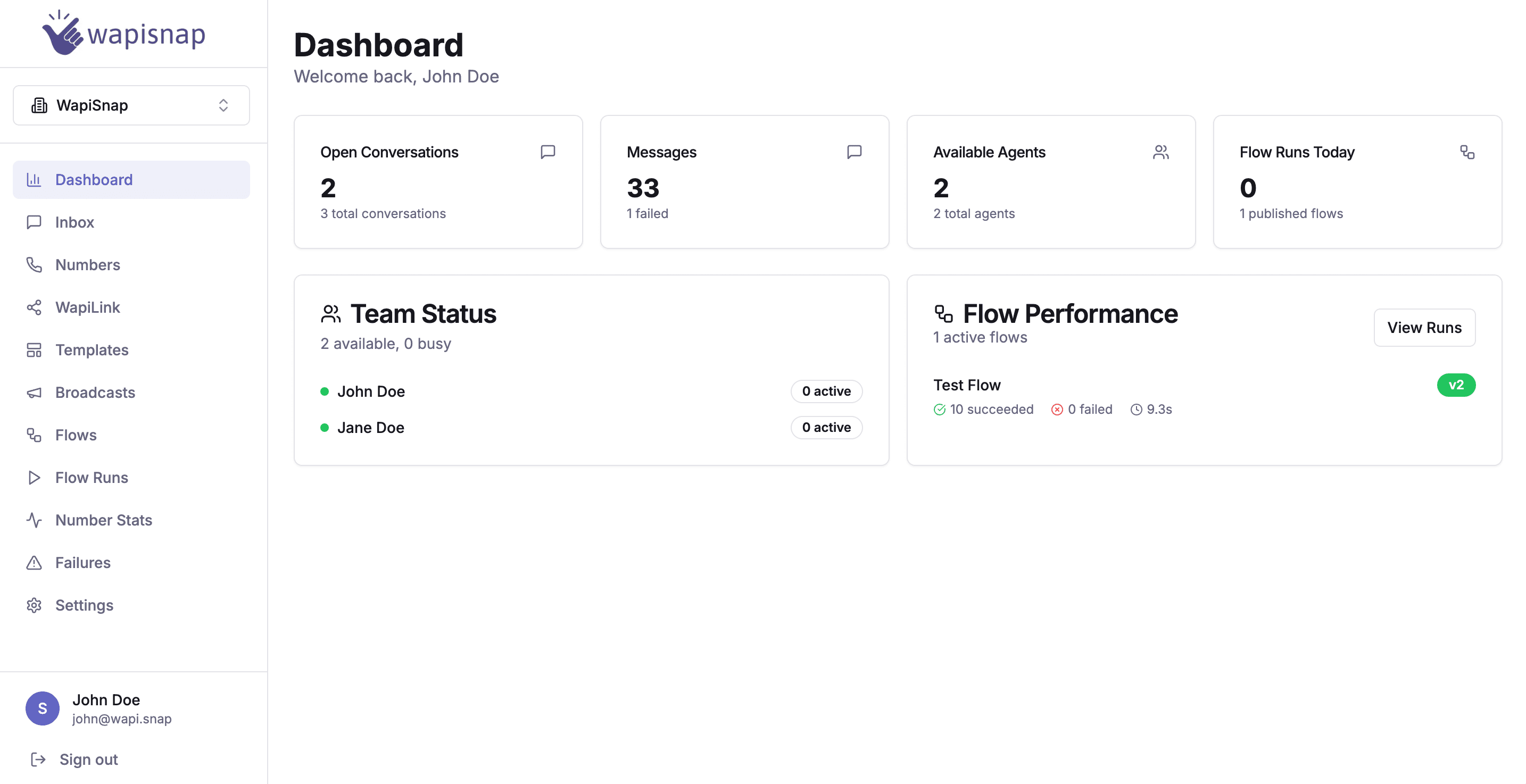
Task: Click the John Doe profile avatar
Action: coord(42,708)
